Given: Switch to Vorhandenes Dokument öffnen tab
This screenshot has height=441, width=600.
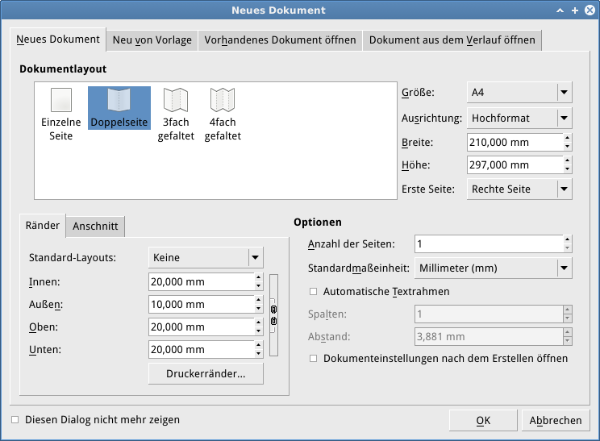Looking at the screenshot, I should [279, 41].
